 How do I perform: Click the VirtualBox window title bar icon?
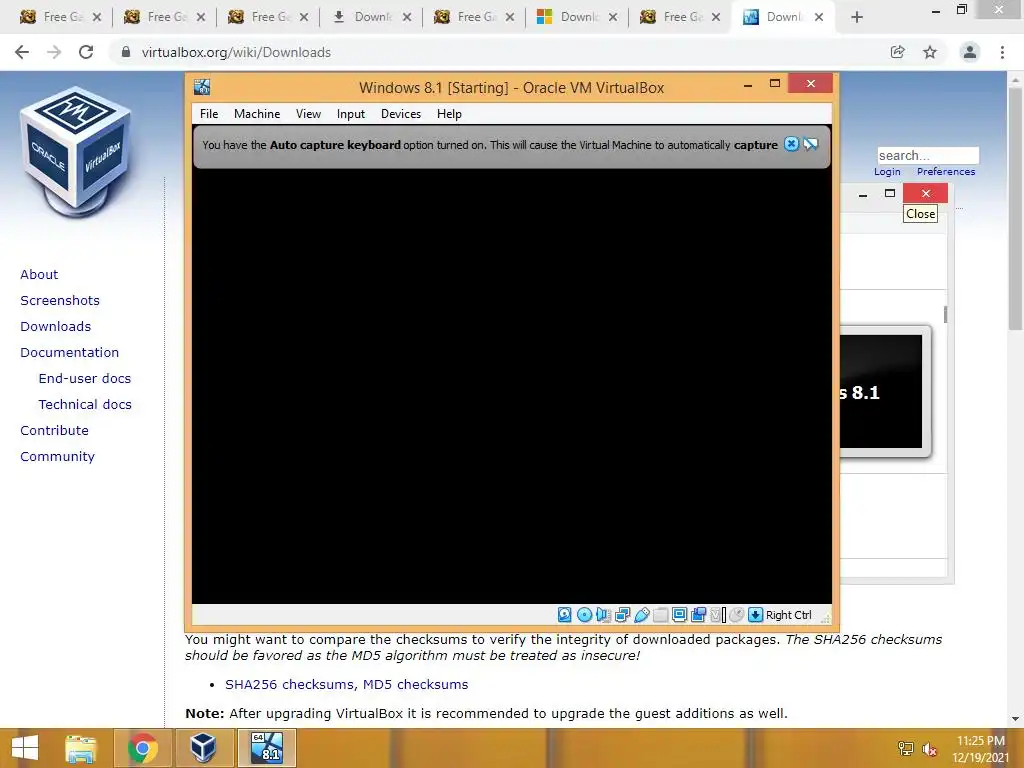(202, 87)
